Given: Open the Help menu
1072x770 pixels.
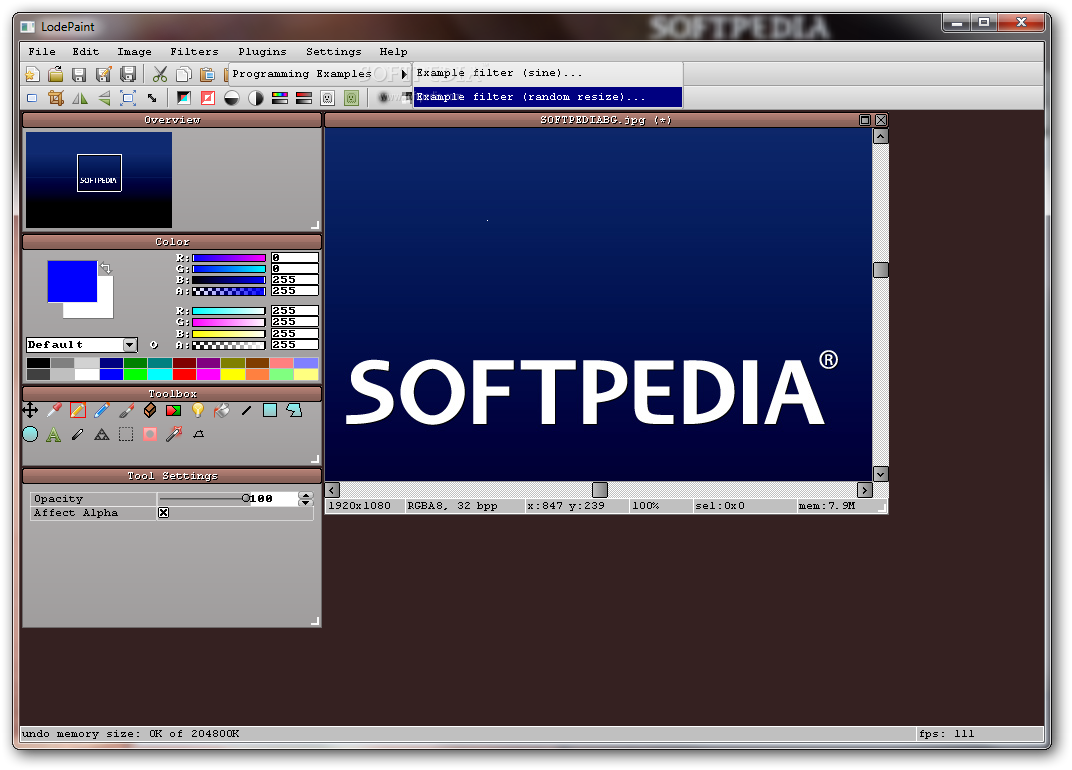Looking at the screenshot, I should click(x=394, y=51).
